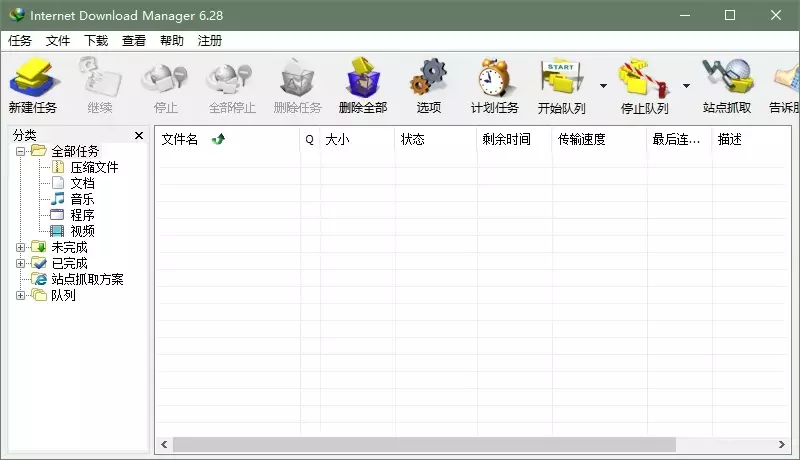Expand the 已完成 tree node
This screenshot has width=800, height=460.
[x=20, y=264]
